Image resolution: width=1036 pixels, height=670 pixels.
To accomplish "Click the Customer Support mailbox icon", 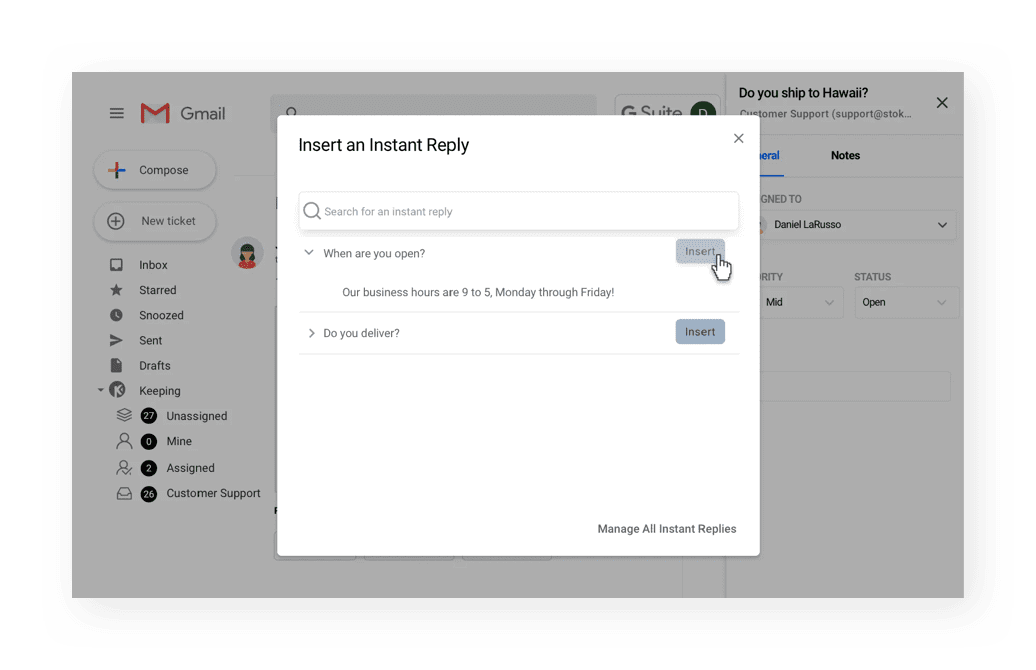I will click(124, 494).
